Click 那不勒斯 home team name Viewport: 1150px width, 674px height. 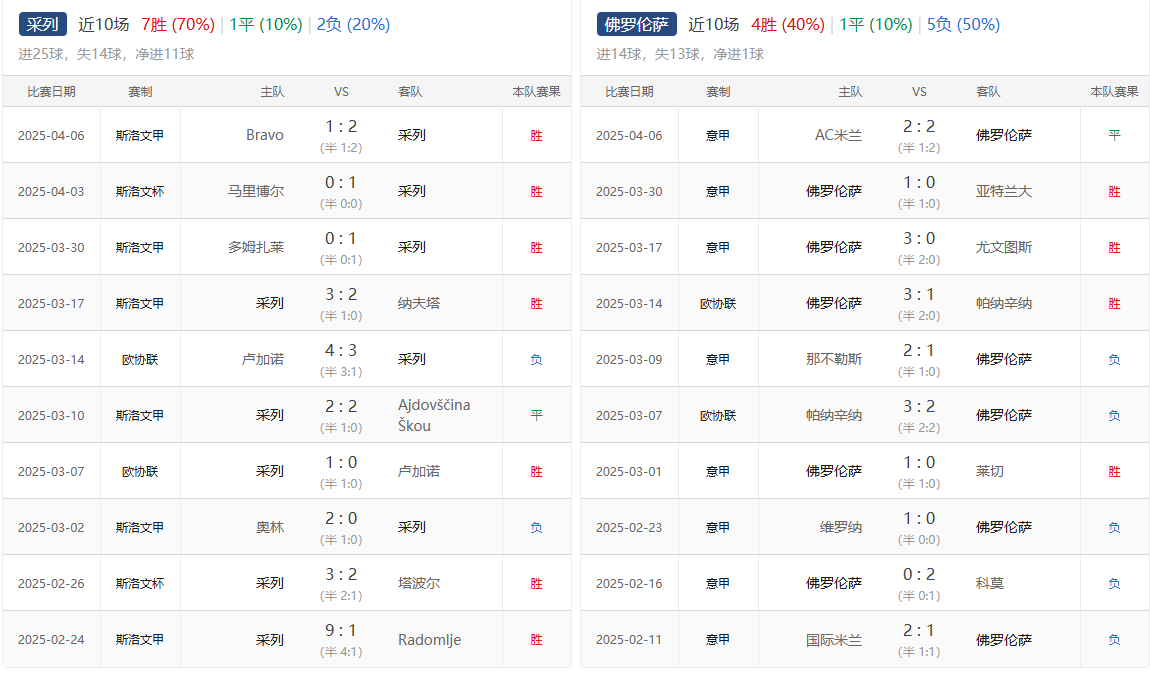coord(834,359)
